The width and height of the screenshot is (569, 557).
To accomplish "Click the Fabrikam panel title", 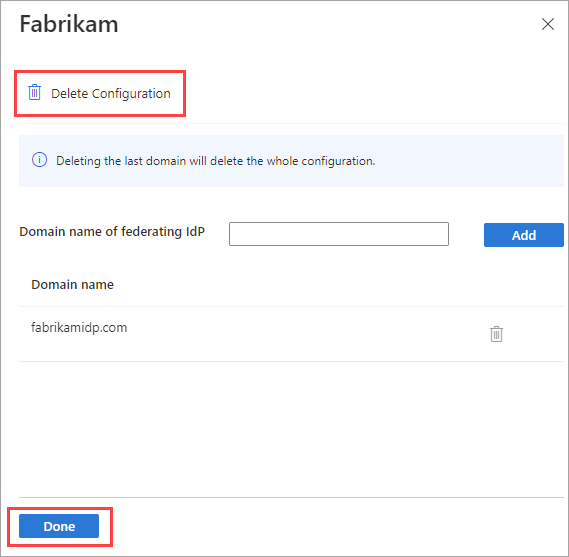I will 69,24.
